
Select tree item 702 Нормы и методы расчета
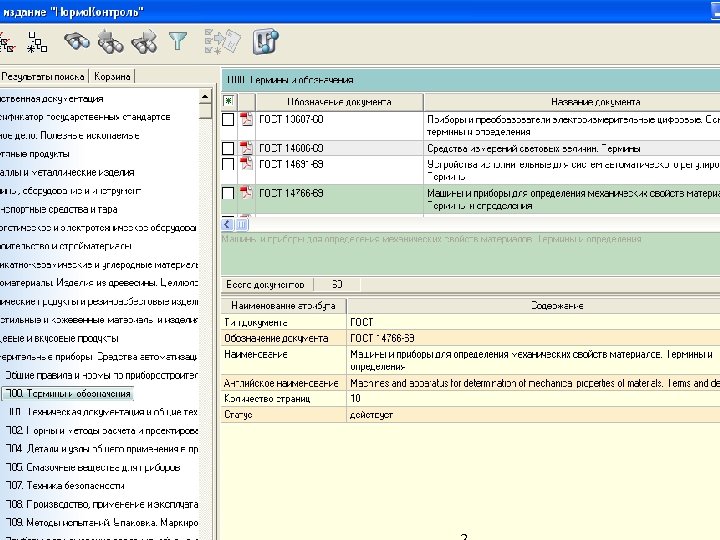tap(102, 431)
